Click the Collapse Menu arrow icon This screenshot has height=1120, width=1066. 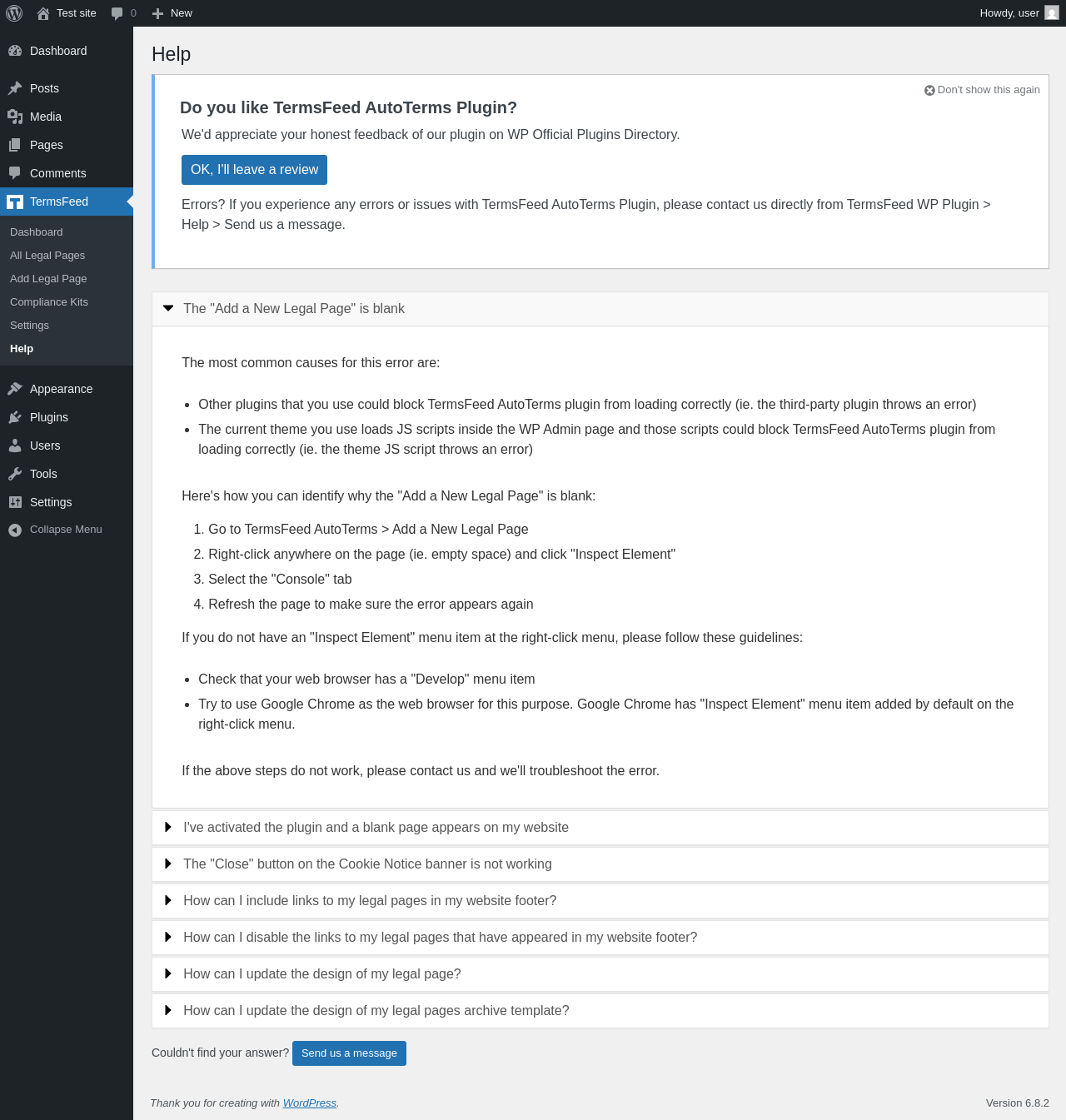(x=15, y=530)
